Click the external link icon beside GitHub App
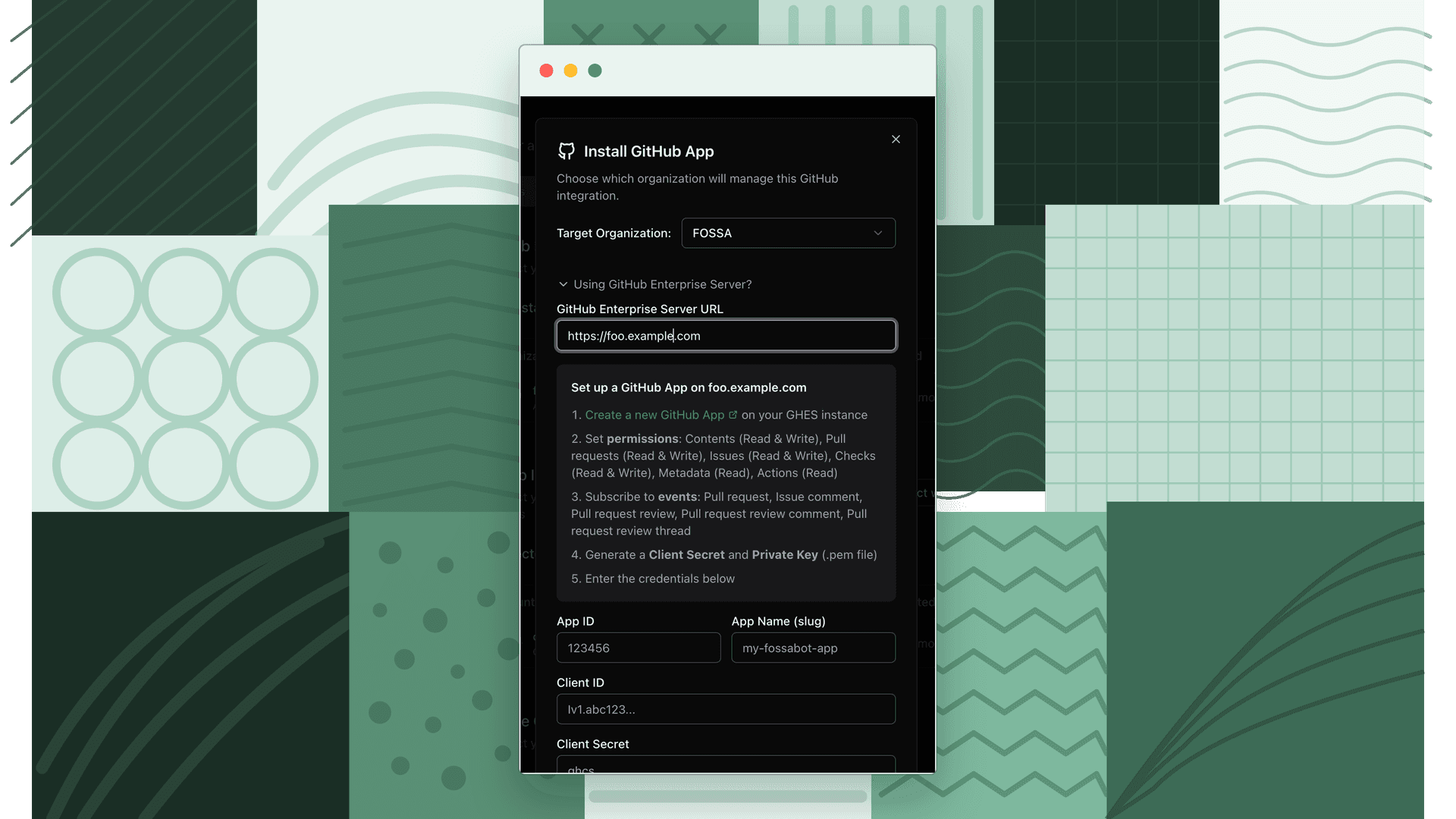 click(x=733, y=415)
